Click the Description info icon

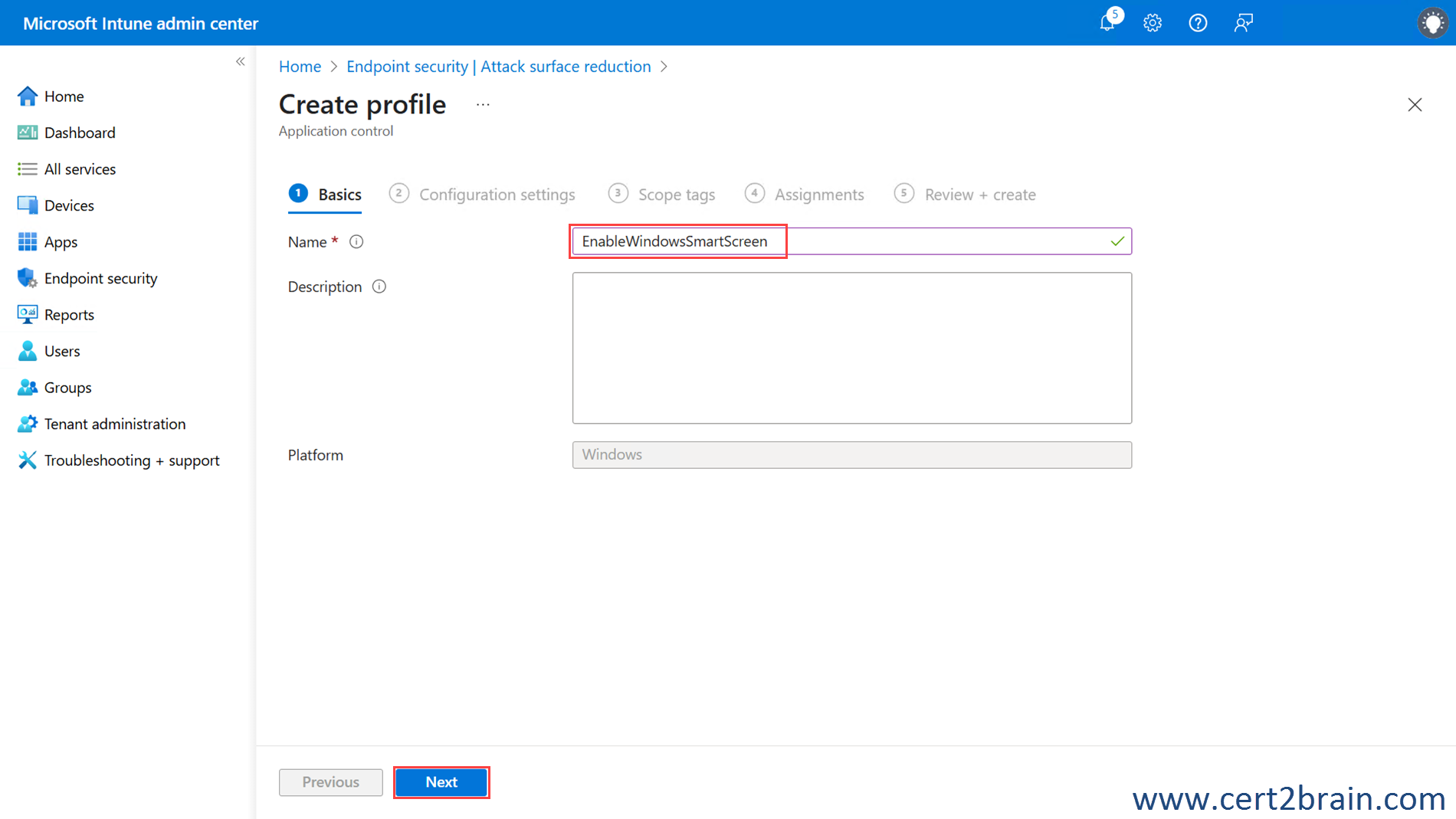click(379, 287)
